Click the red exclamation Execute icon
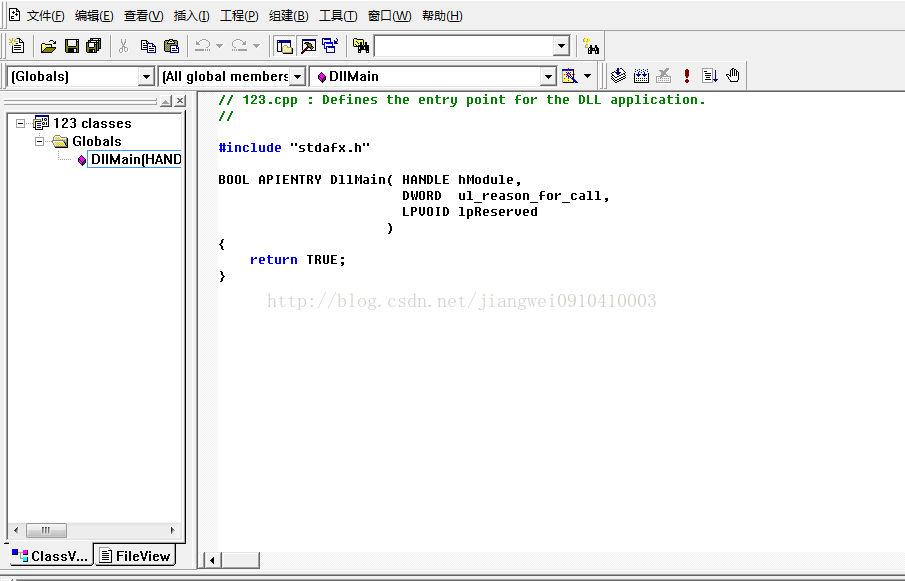 (x=686, y=76)
